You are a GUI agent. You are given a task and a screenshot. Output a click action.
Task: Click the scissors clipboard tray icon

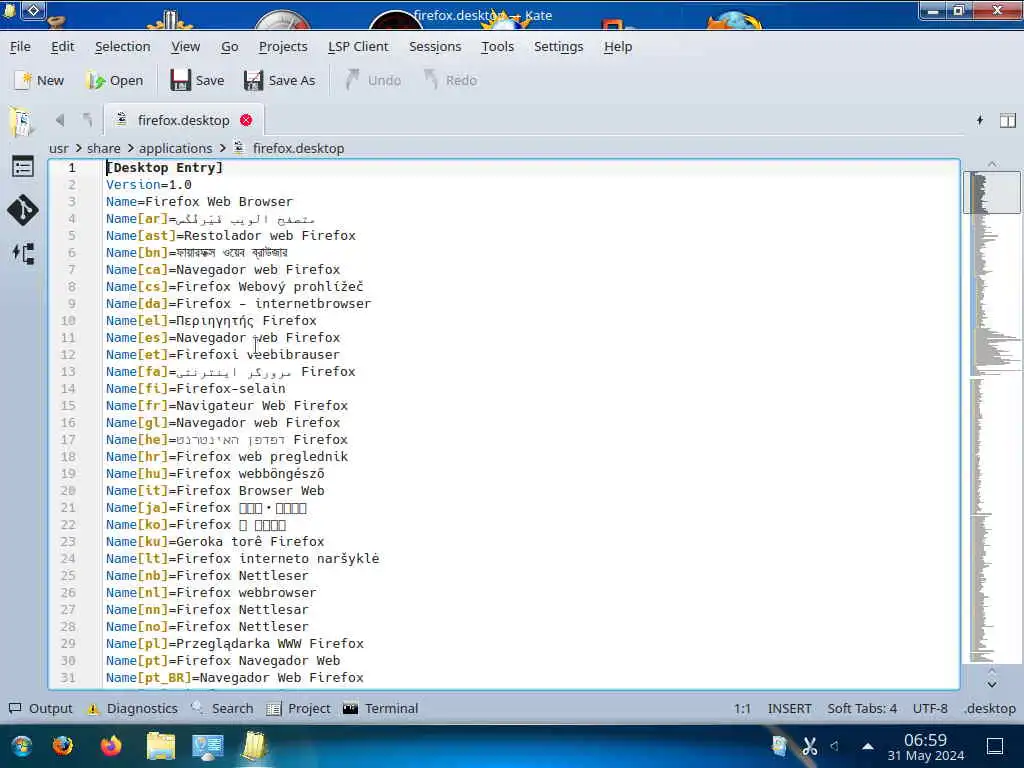tap(810, 746)
